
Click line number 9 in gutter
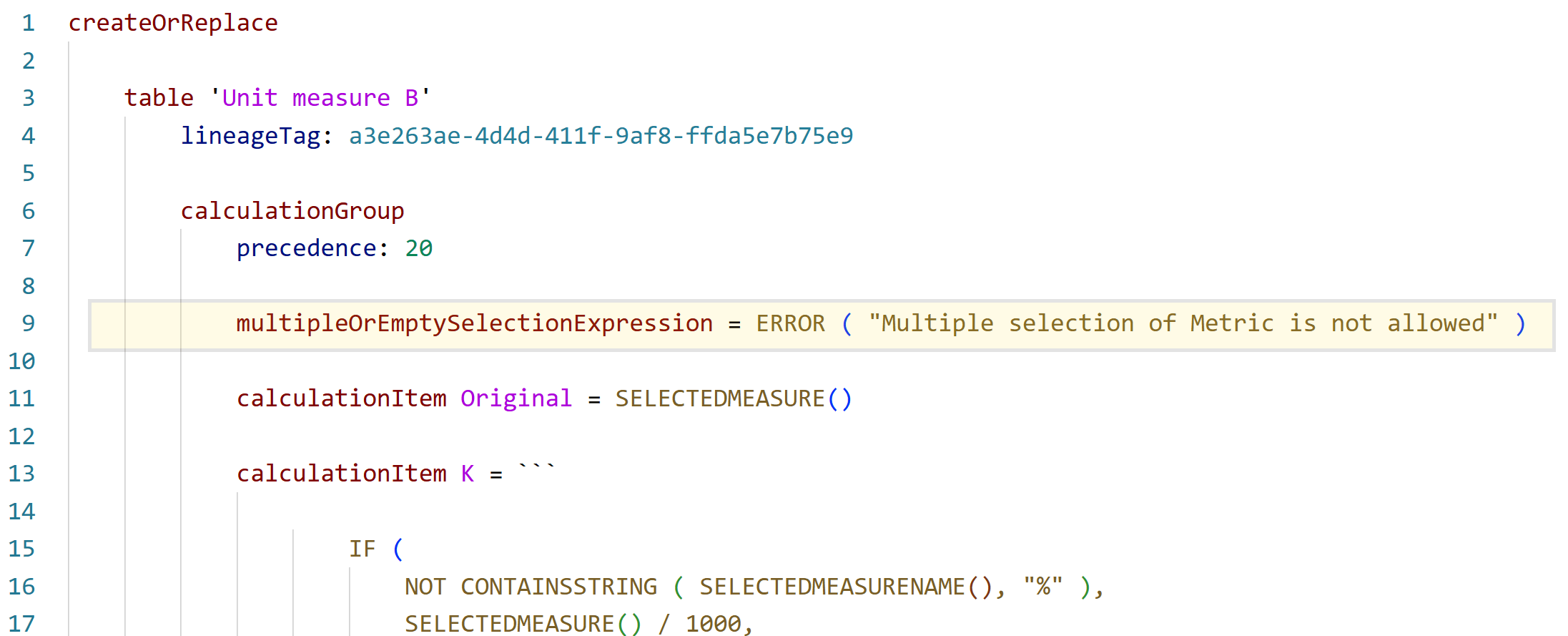[28, 323]
